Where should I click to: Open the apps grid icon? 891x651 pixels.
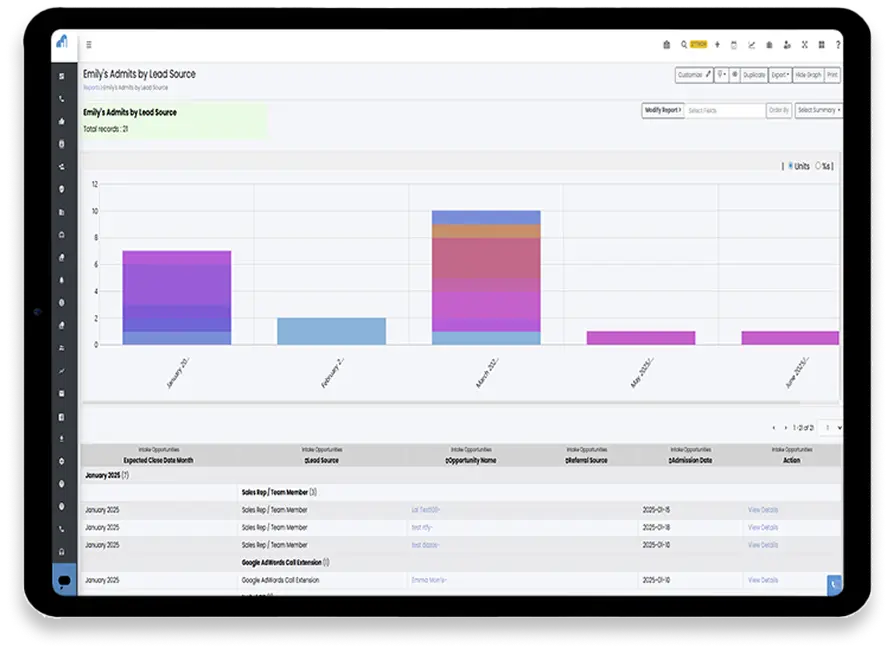pyautogui.click(x=821, y=44)
